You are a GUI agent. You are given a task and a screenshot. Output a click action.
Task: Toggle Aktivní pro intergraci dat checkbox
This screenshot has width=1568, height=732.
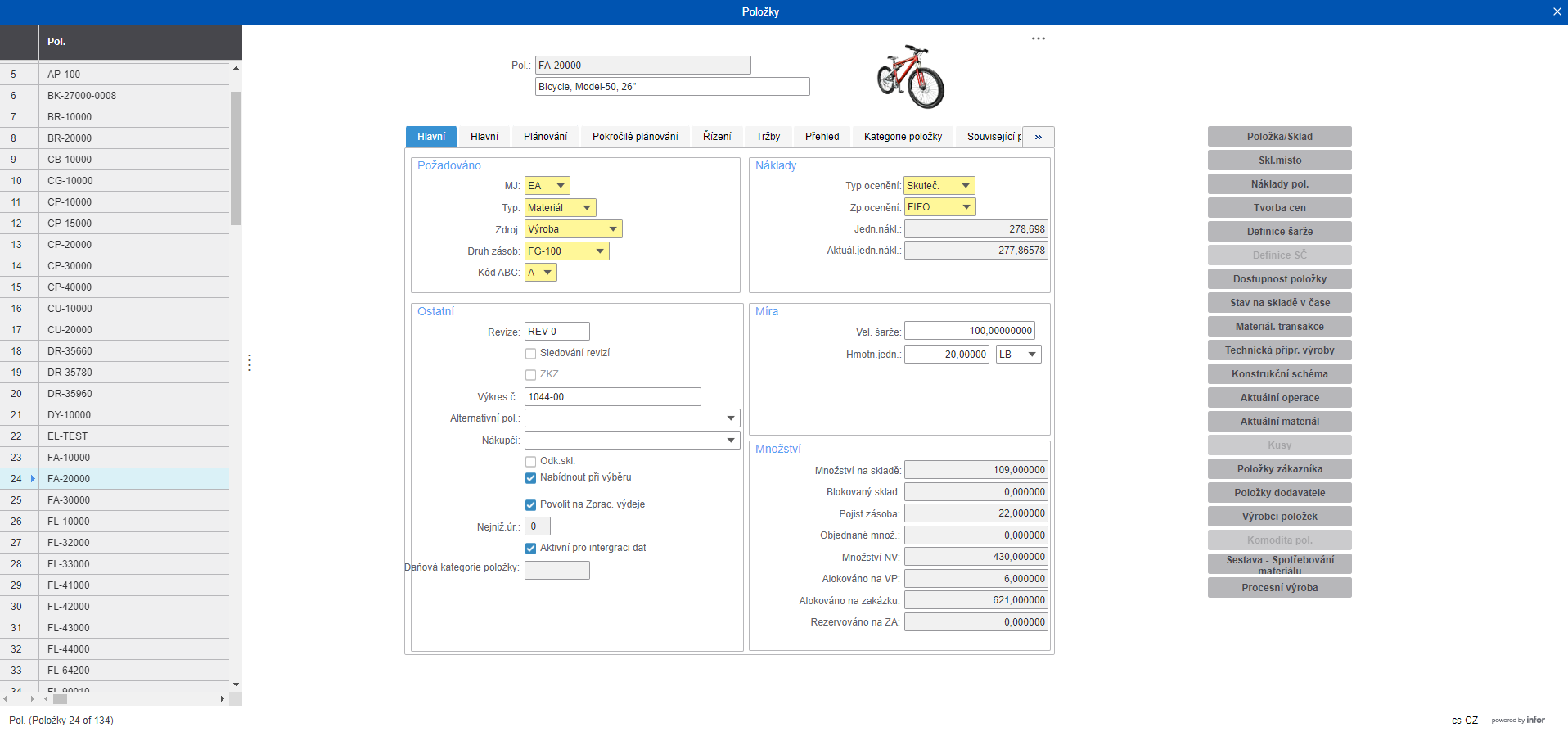pyautogui.click(x=530, y=549)
